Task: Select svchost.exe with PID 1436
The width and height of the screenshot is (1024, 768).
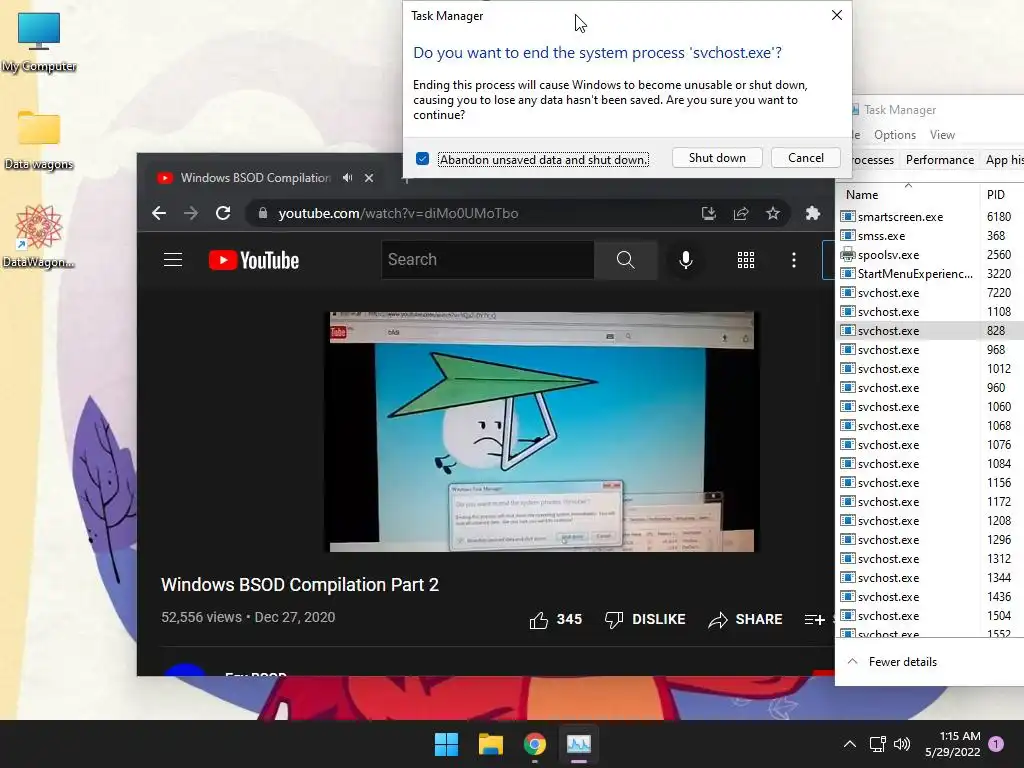Action: pyautogui.click(x=931, y=596)
